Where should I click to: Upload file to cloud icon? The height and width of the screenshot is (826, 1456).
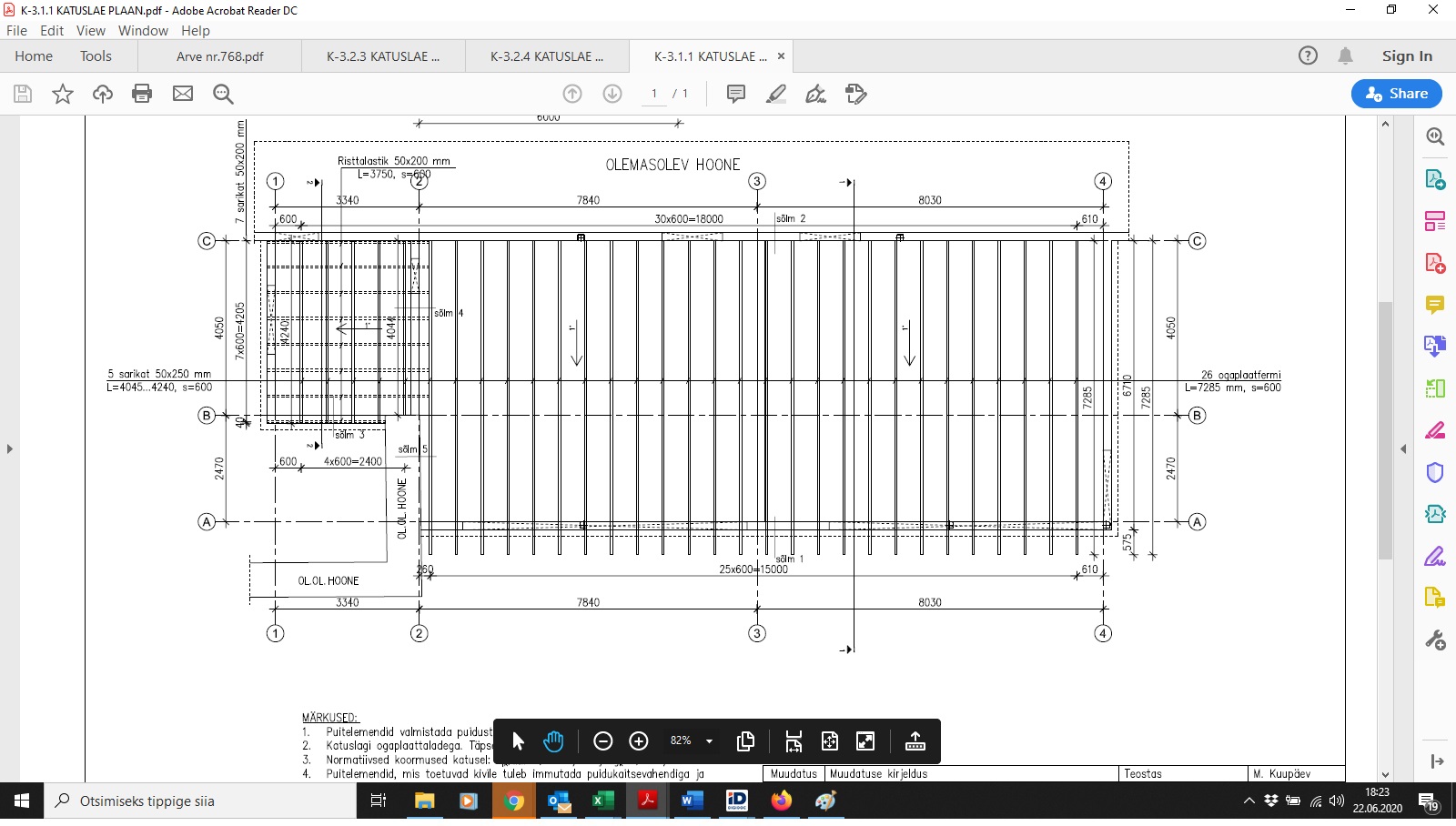click(103, 94)
